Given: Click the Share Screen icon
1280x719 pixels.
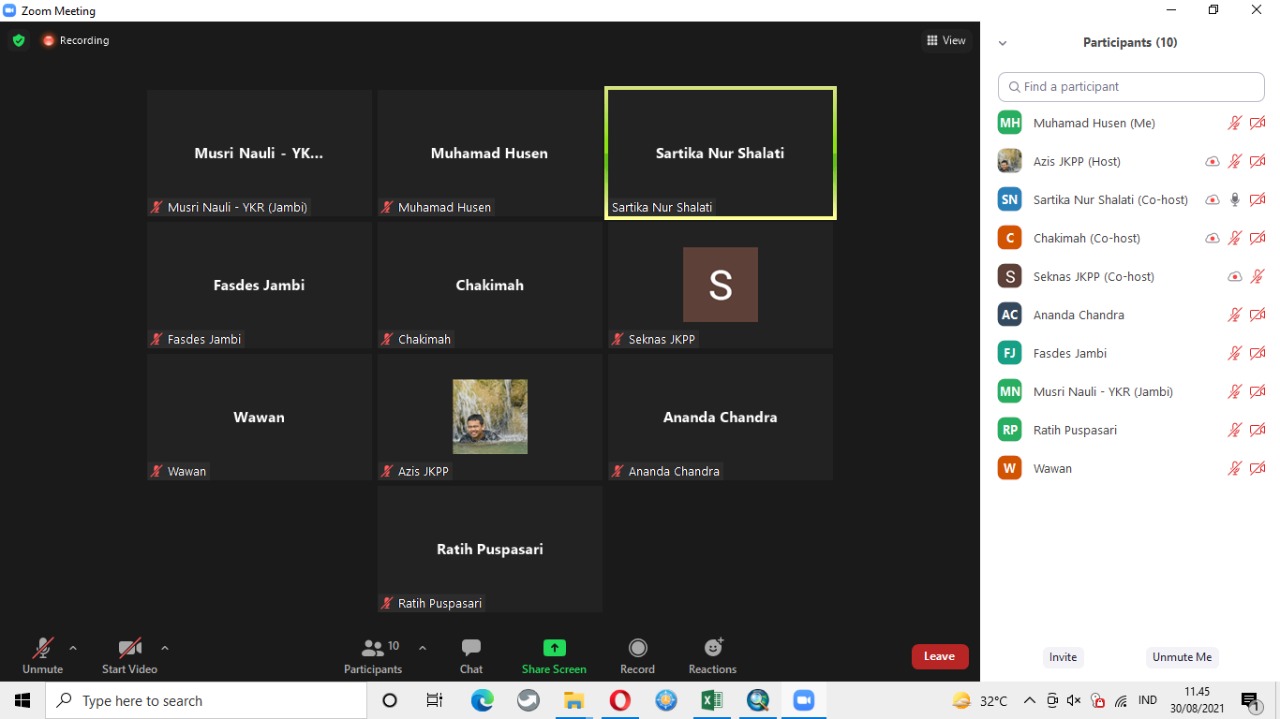Looking at the screenshot, I should click(x=554, y=648).
